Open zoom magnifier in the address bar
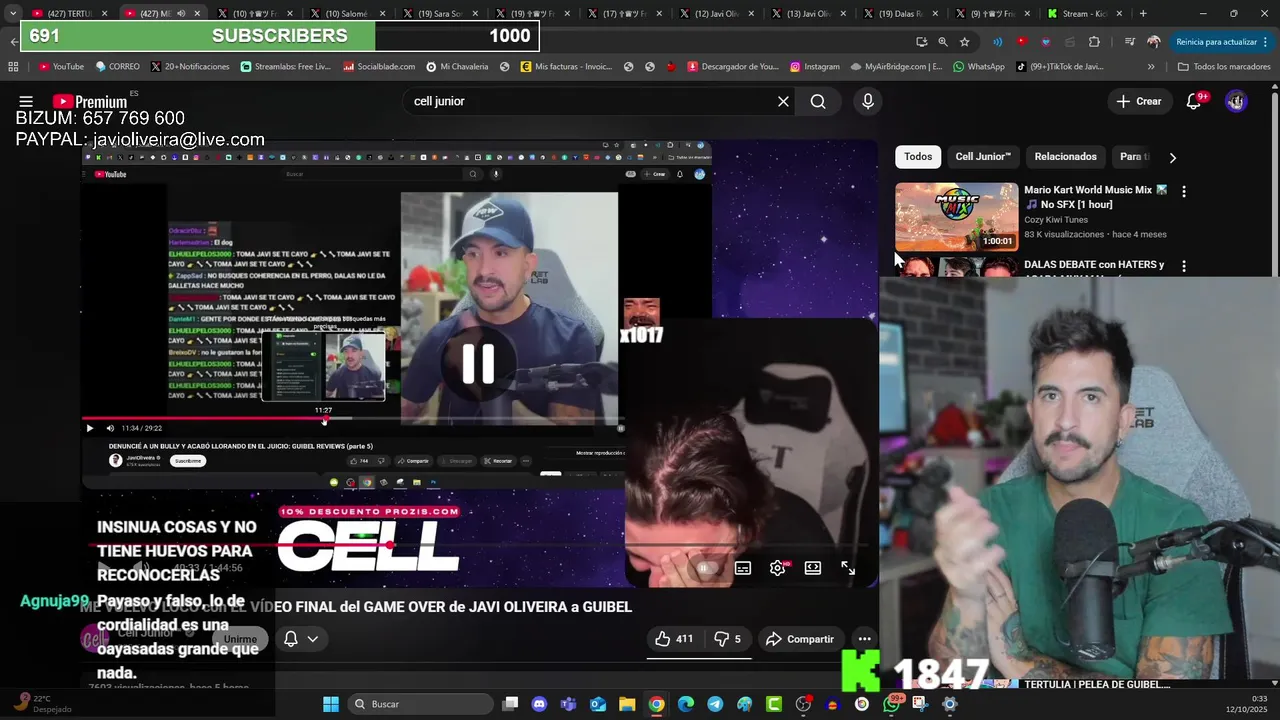Screen dimensions: 1280x720 click(943, 42)
